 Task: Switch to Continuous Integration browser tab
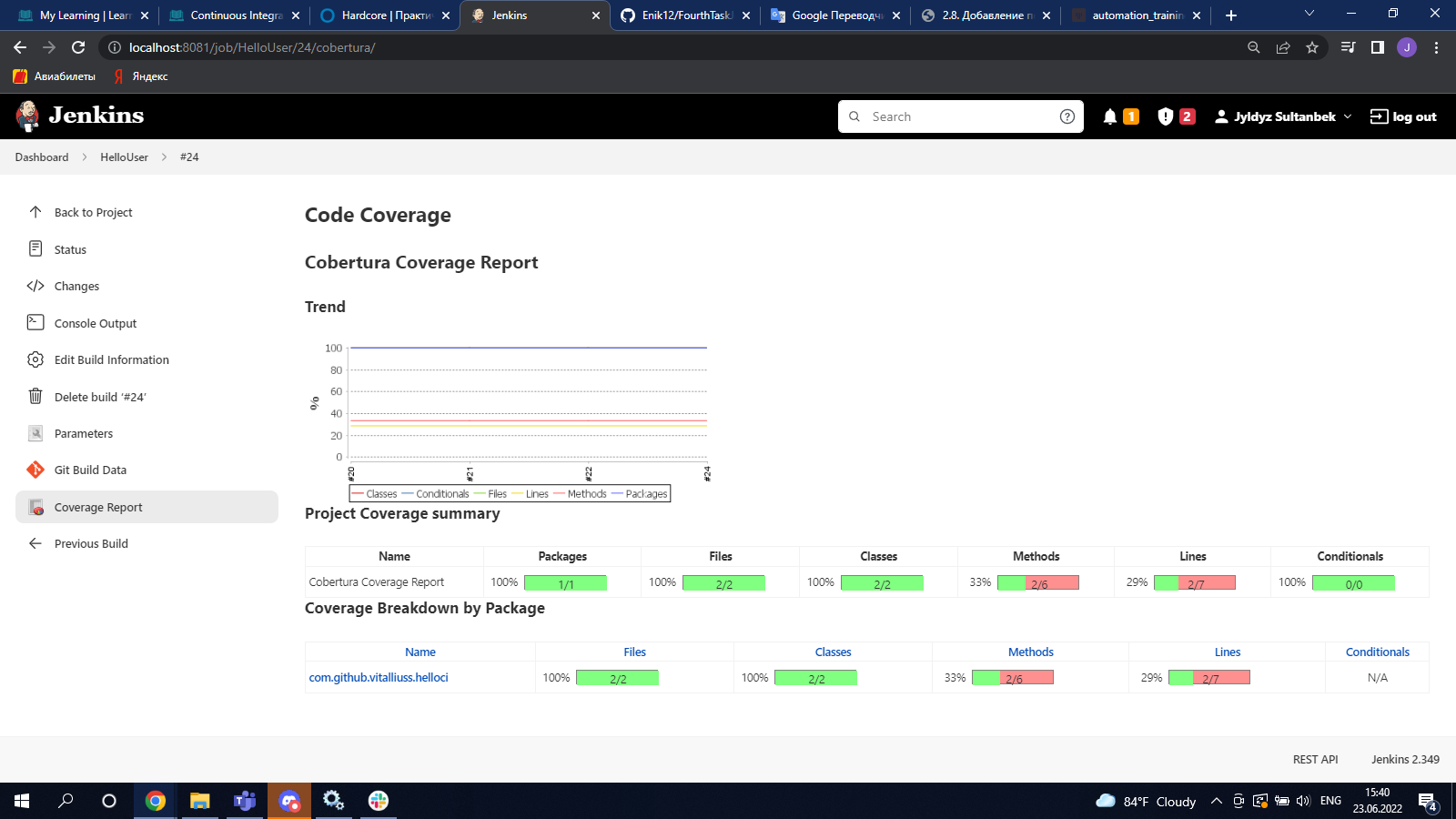(235, 15)
